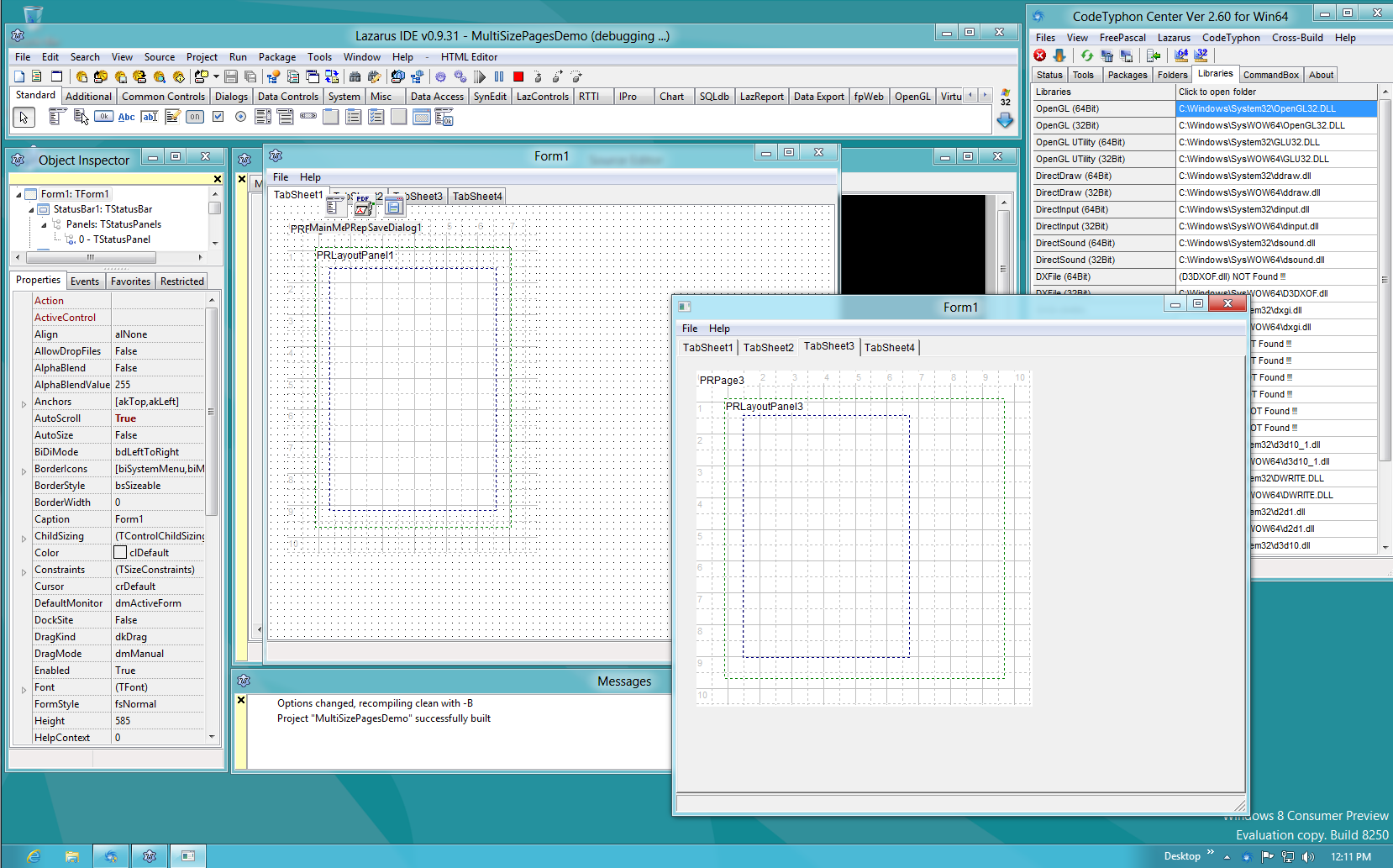Click the trash clean icon in CodeTyphon toolbar
Viewport: 1393px width, 868px height.
click(x=1107, y=55)
